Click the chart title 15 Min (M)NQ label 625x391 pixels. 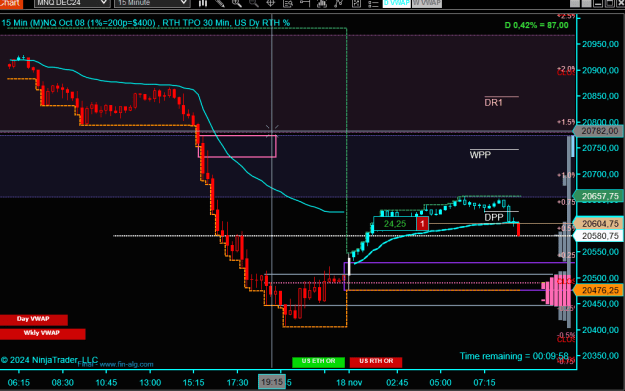coord(145,23)
